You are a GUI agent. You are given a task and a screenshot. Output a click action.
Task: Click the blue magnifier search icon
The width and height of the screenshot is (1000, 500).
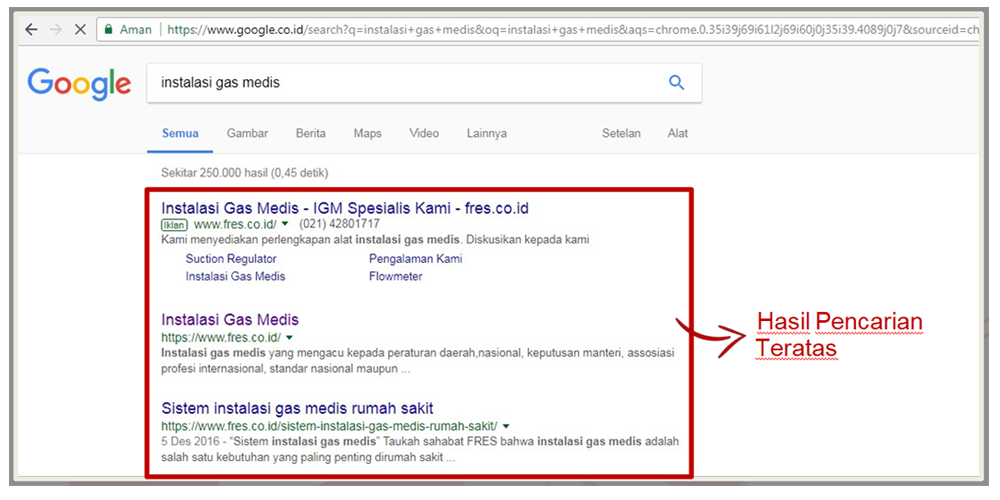coord(676,82)
